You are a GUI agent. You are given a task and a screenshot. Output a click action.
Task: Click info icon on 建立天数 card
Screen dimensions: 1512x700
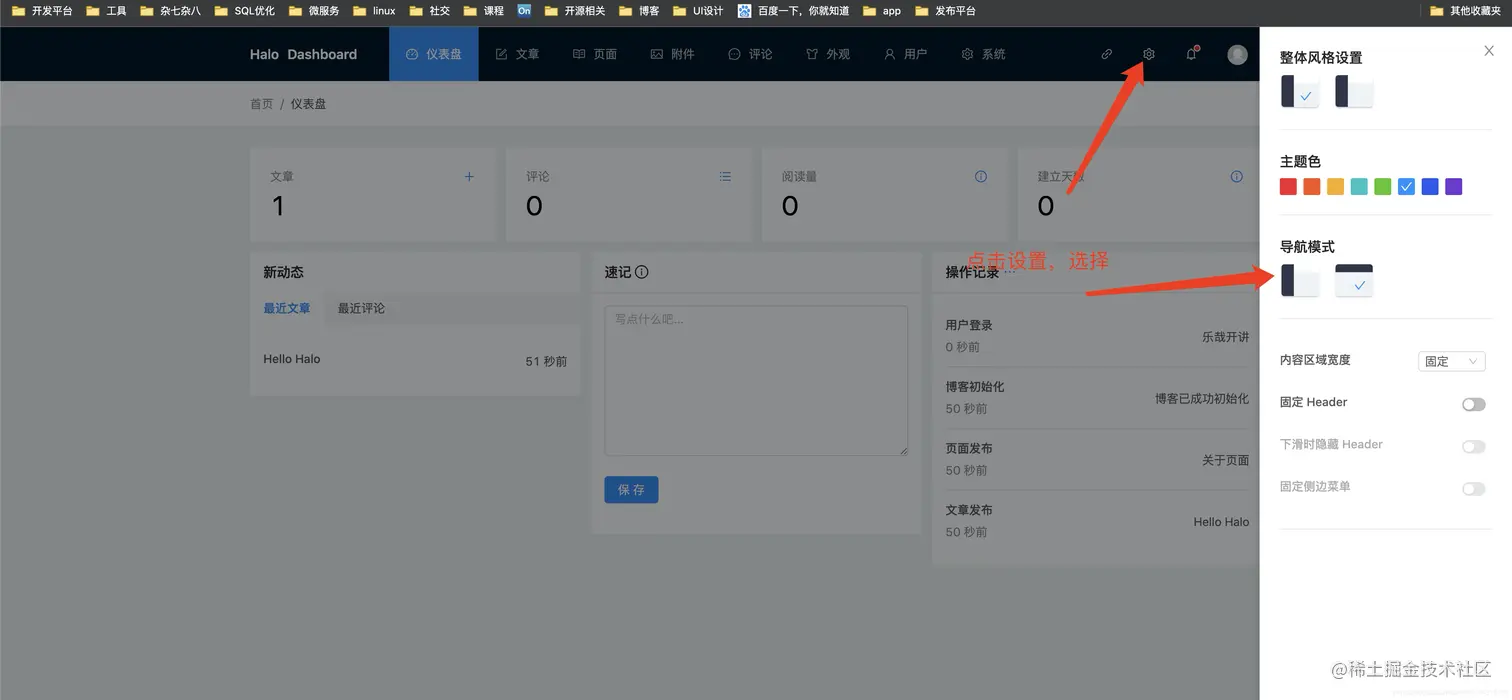coord(1237,177)
